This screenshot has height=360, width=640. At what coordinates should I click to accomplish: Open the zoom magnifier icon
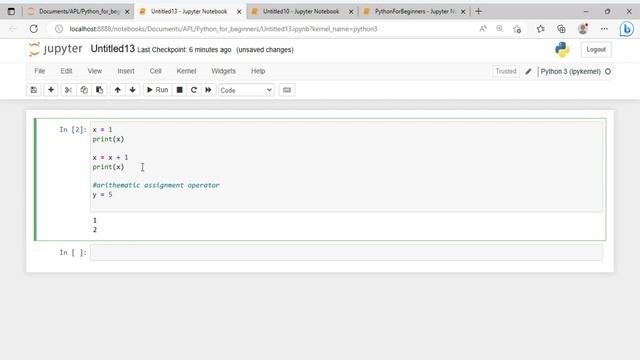click(500, 29)
